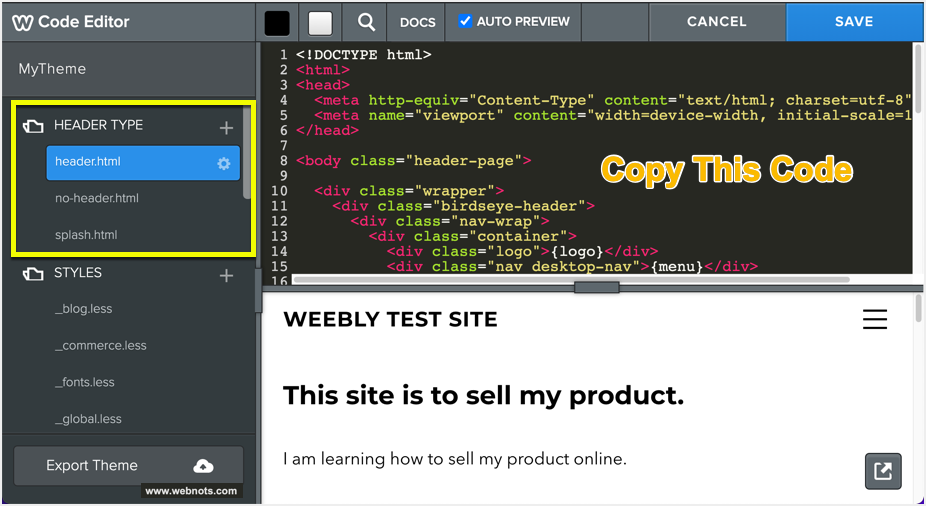
Task: Add a new file under STYLES
Action: 226,276
